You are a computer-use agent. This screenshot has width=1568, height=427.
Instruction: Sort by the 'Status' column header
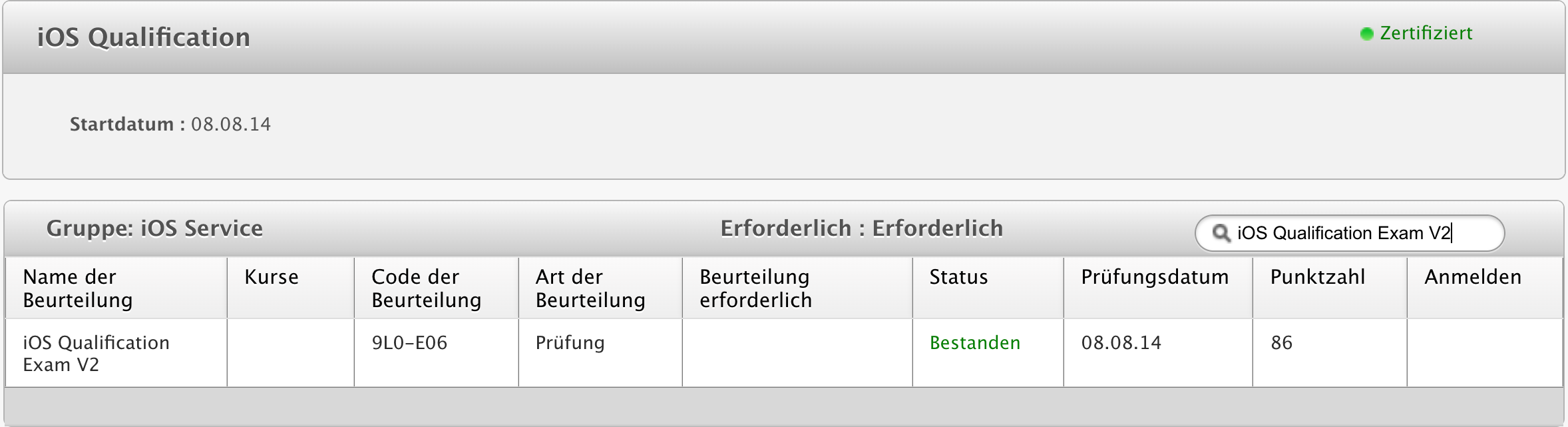pos(958,277)
